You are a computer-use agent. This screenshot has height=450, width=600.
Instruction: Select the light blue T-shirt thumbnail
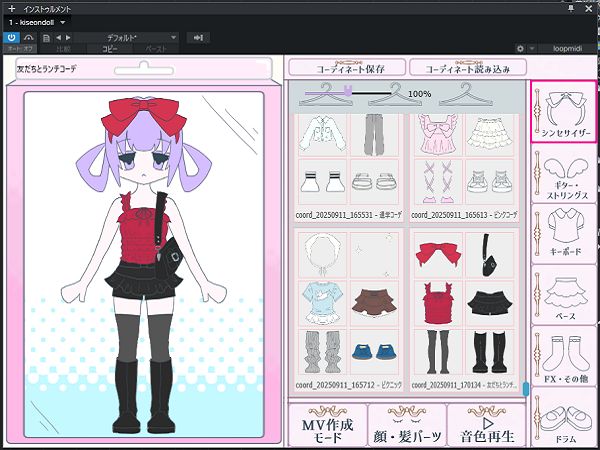click(x=322, y=303)
